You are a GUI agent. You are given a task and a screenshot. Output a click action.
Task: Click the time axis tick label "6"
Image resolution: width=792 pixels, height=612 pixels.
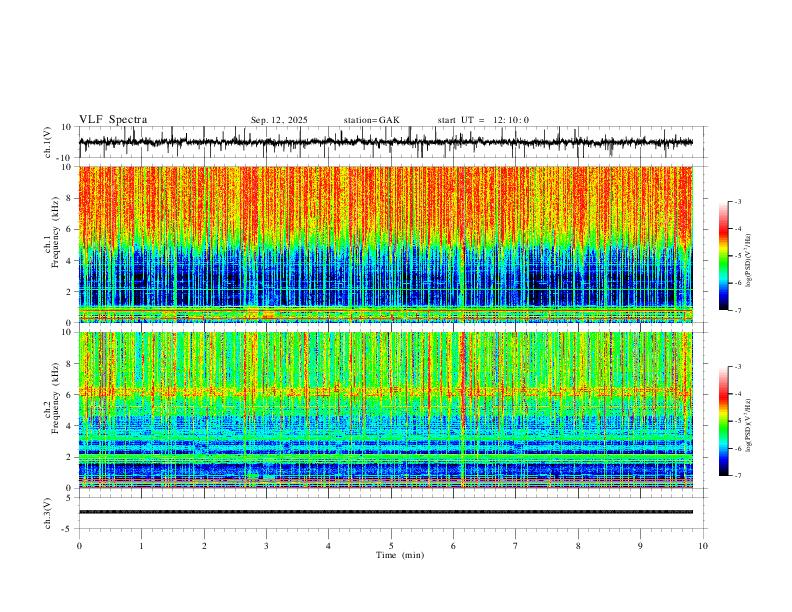(x=454, y=546)
